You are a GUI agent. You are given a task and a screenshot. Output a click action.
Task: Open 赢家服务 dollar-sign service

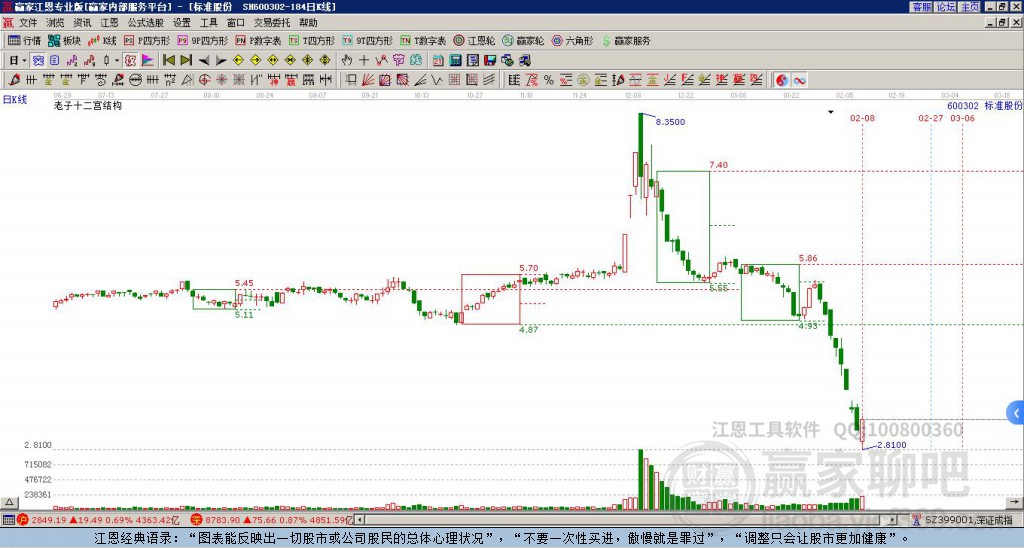tap(626, 40)
